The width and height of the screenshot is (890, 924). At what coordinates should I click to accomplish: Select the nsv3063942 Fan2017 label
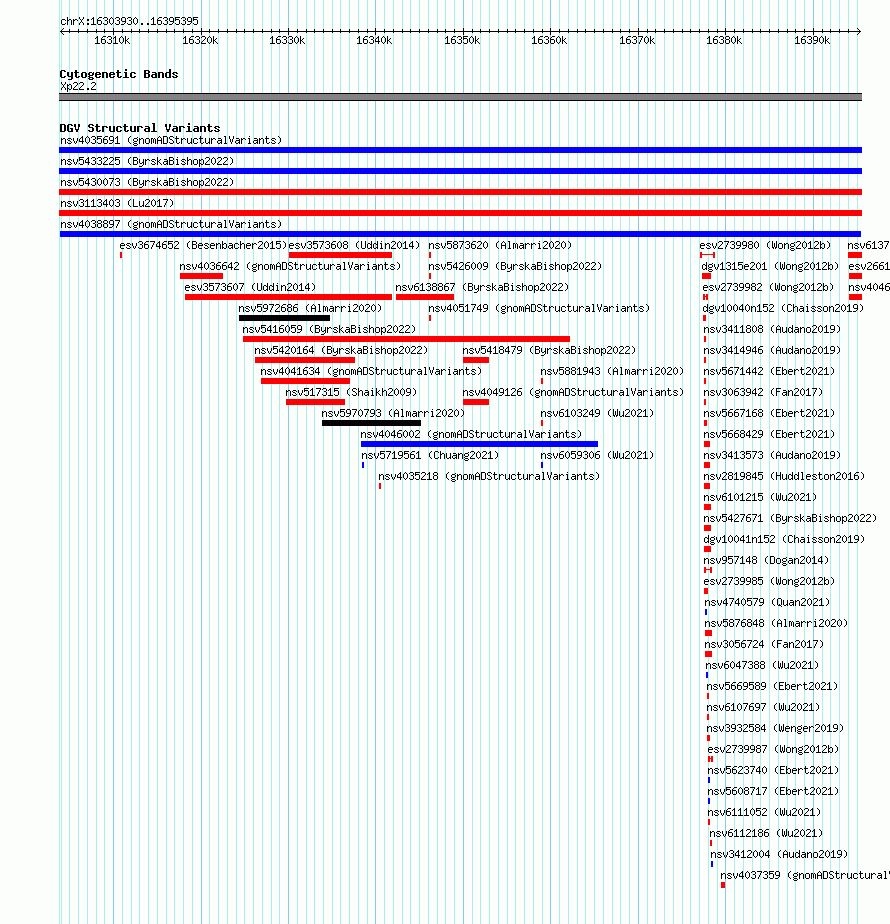(x=763, y=392)
